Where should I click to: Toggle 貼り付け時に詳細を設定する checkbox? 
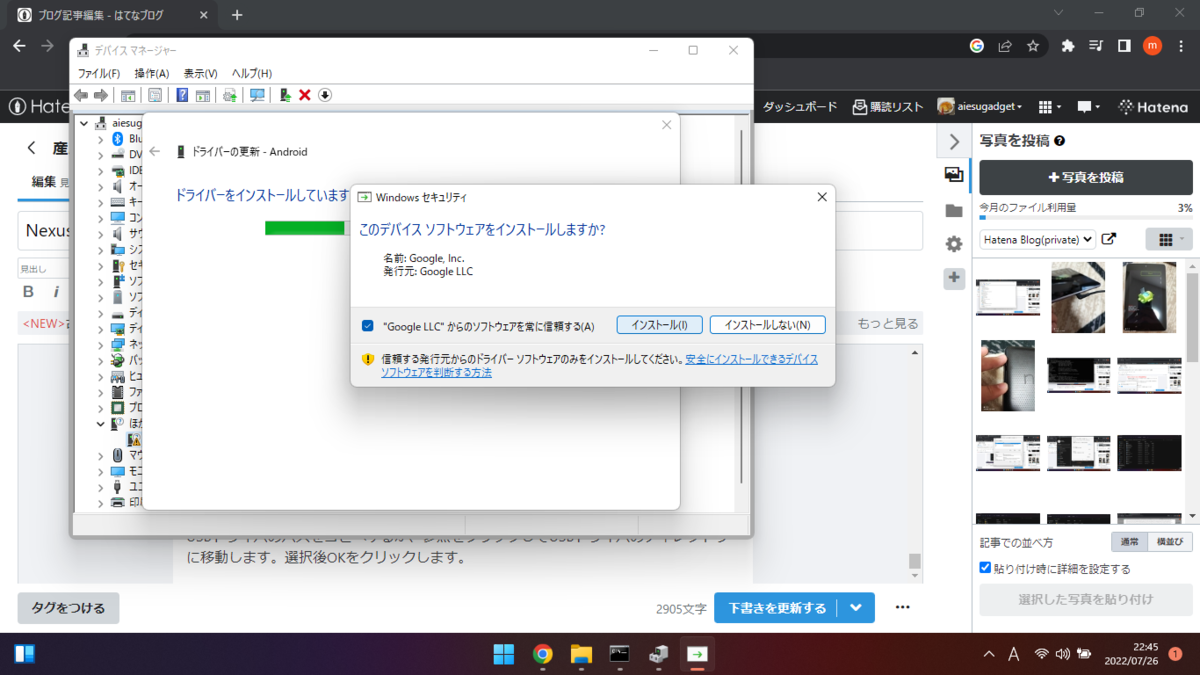[x=985, y=568]
